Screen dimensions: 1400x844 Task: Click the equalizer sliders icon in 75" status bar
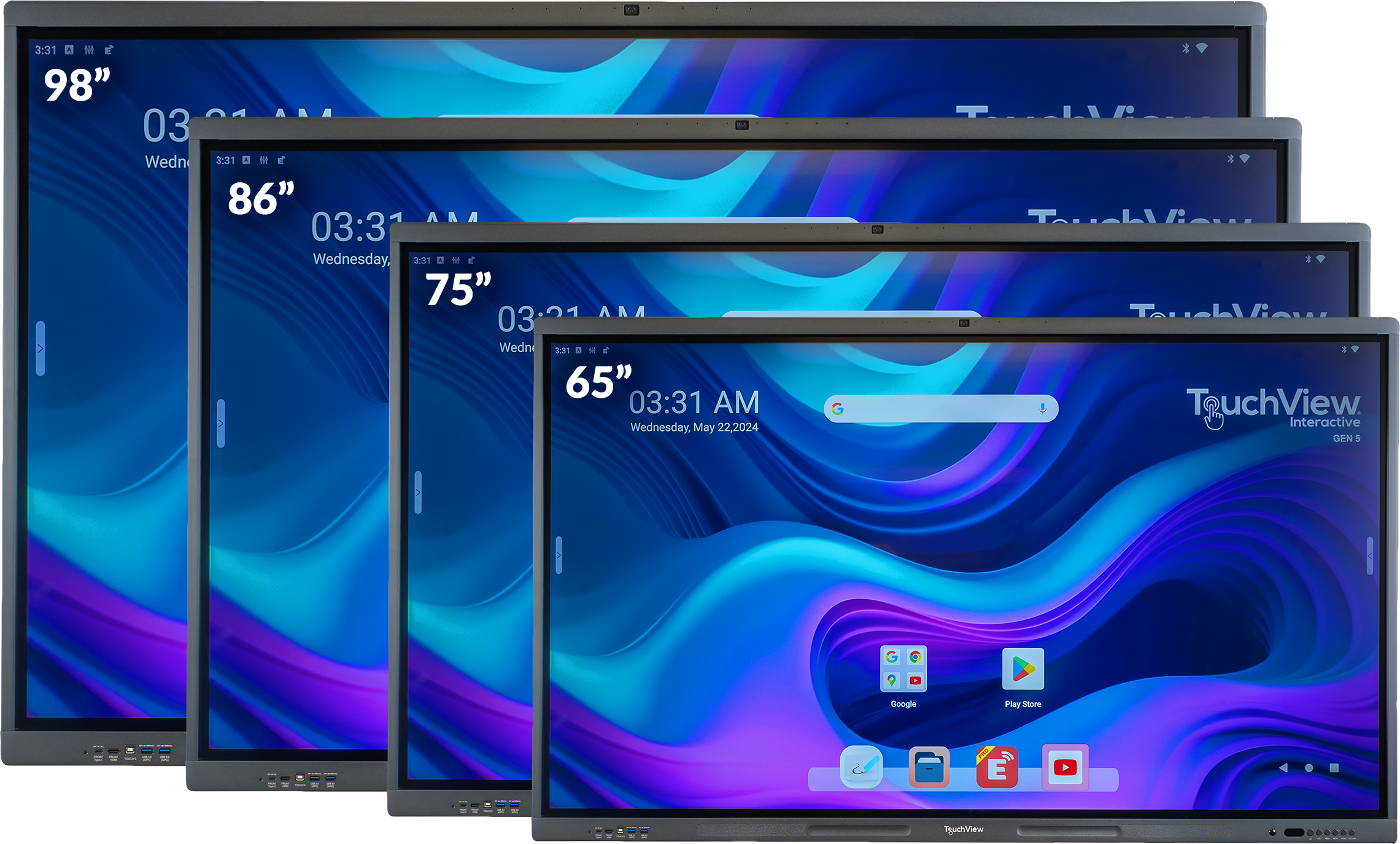tap(456, 260)
